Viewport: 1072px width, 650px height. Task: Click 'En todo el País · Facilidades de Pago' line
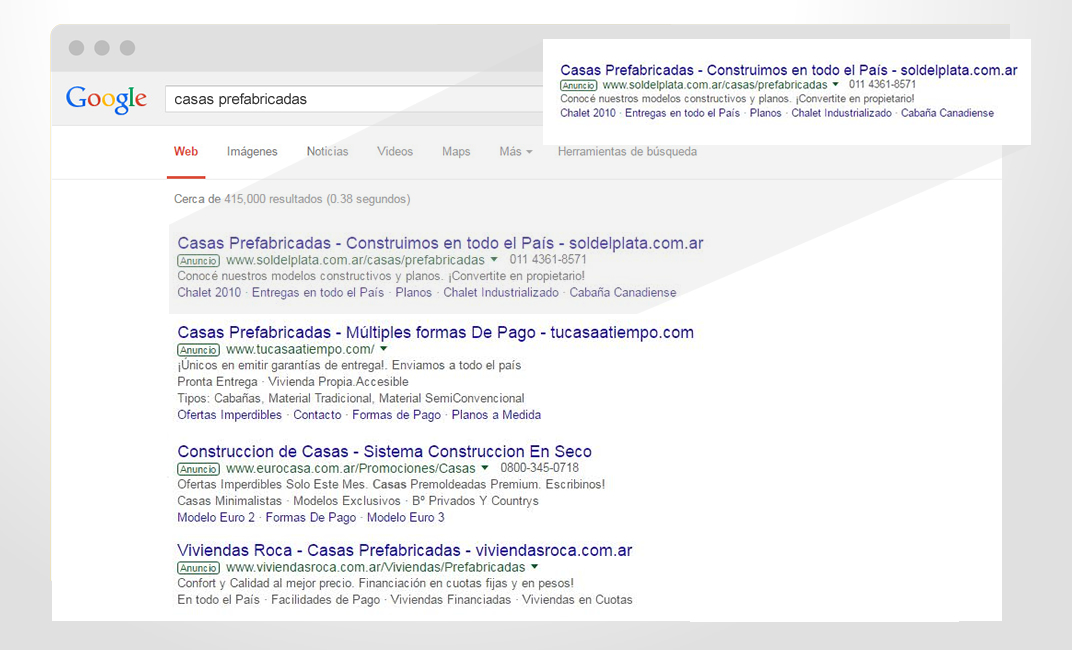405,599
